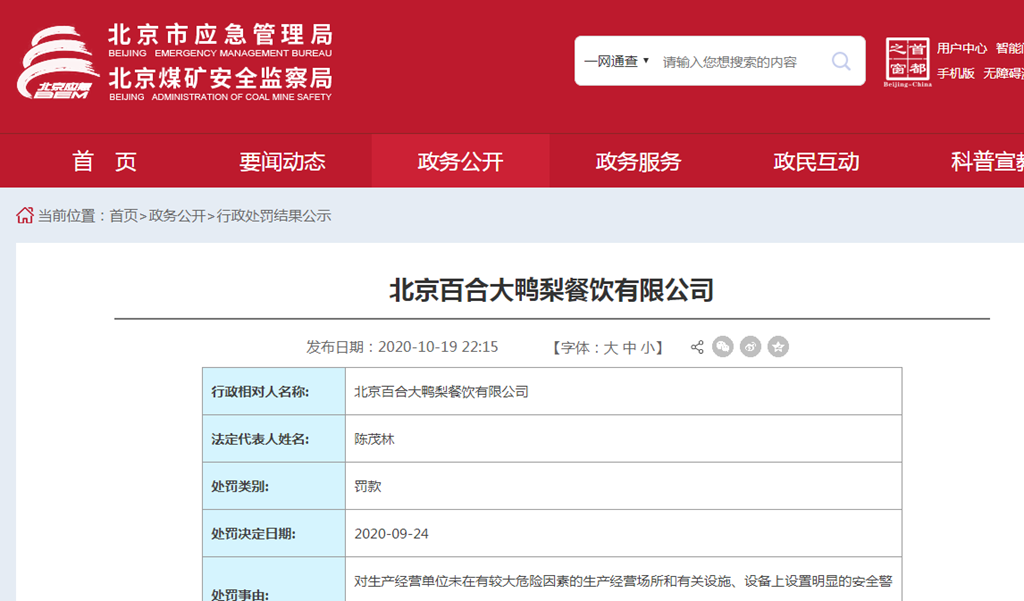Open the 首都之窗 Beijing-China seal icon
Image resolution: width=1024 pixels, height=601 pixels.
[907, 61]
